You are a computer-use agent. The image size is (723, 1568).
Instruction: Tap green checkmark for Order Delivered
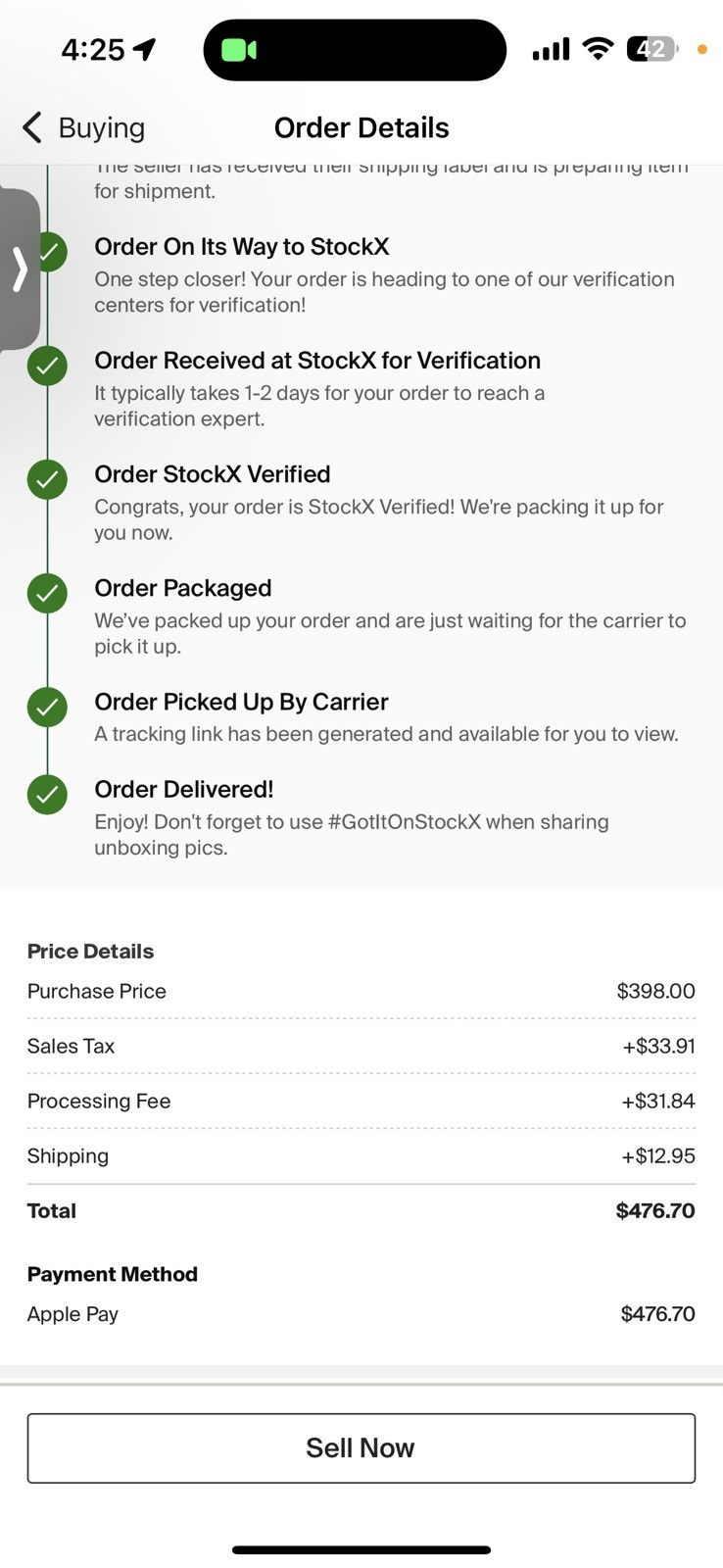click(47, 795)
